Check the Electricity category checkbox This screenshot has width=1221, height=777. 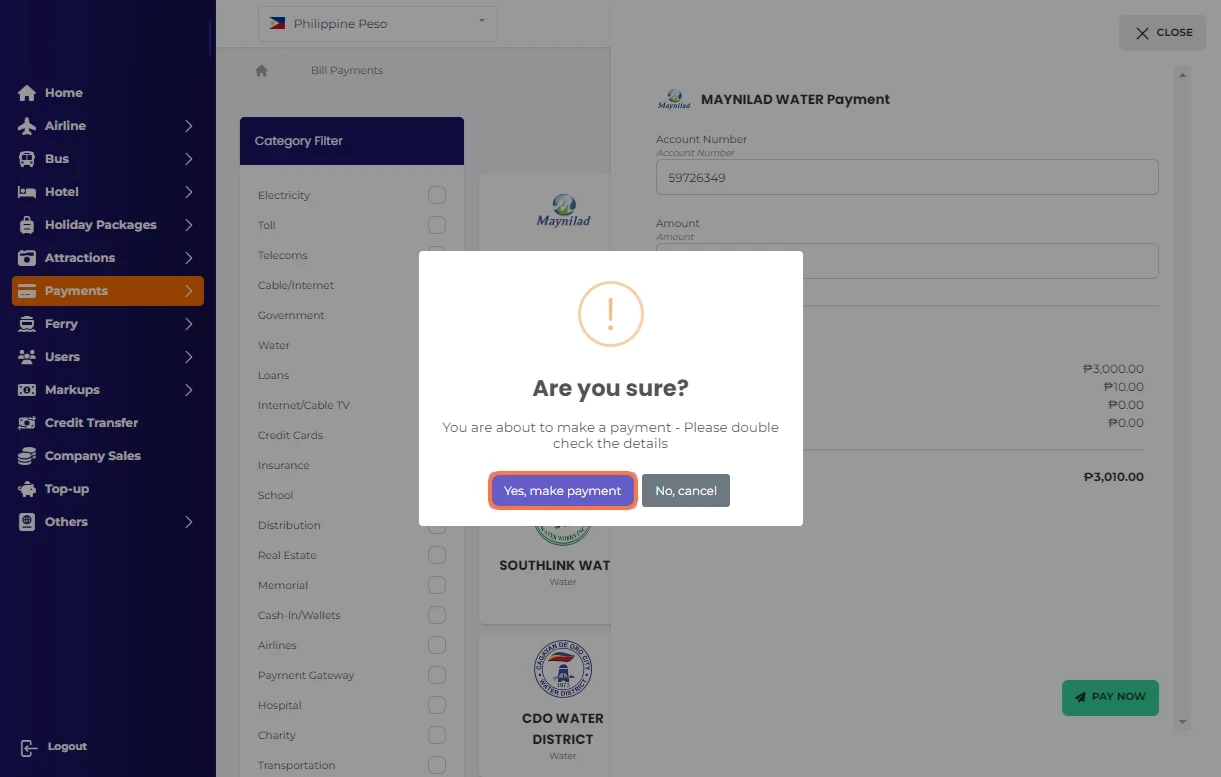point(437,195)
